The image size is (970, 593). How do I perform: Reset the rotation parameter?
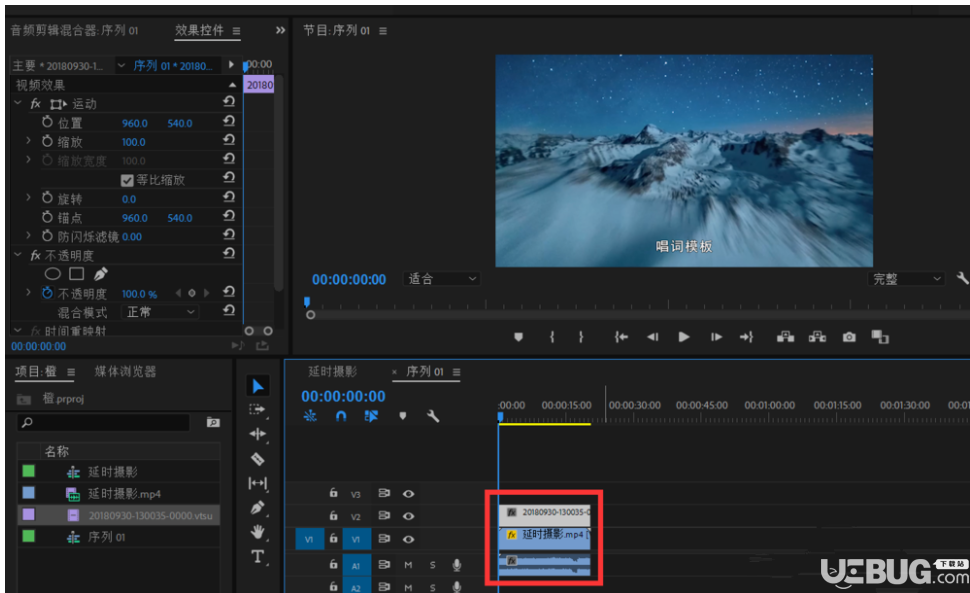(x=229, y=197)
